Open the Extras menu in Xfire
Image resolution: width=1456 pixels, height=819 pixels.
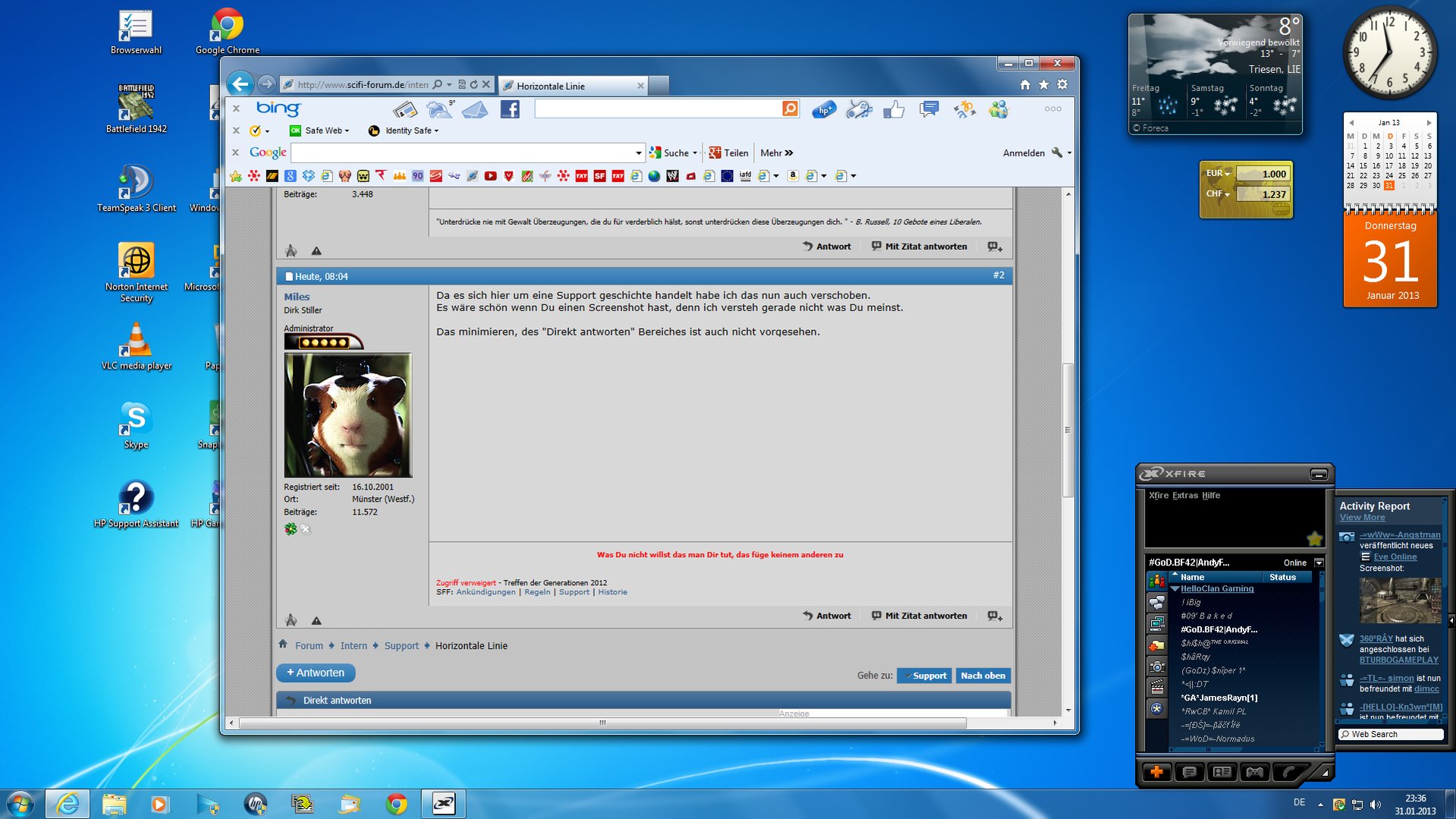pos(1184,496)
